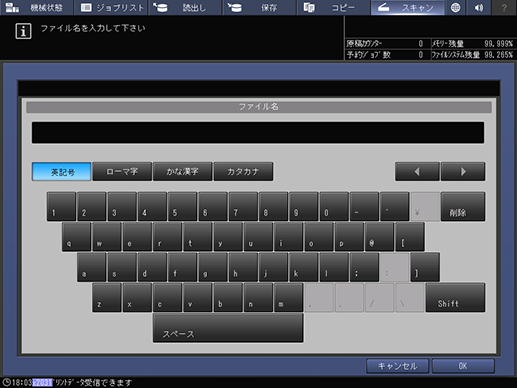The width and height of the screenshot is (517, 388).
Task: Tap the x key
Action: (137, 297)
